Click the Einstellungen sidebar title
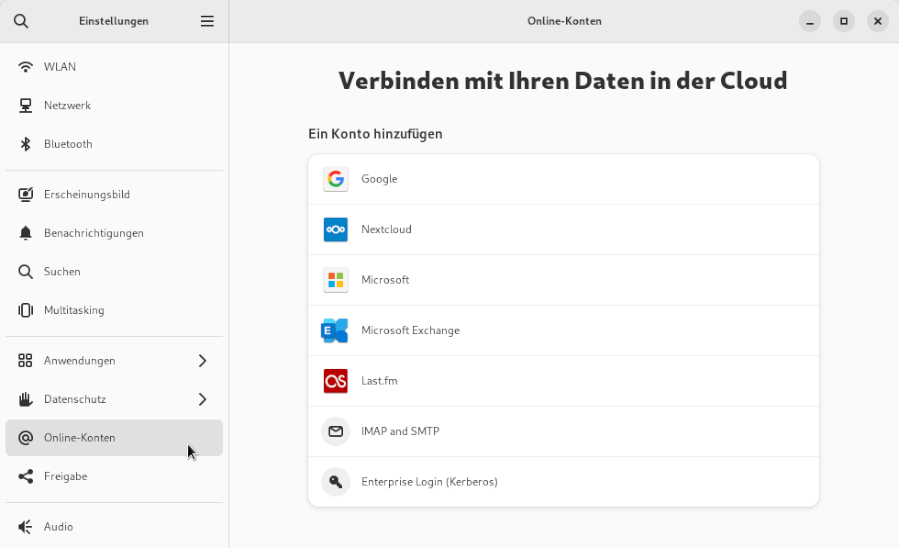This screenshot has width=899, height=548. pos(114,21)
